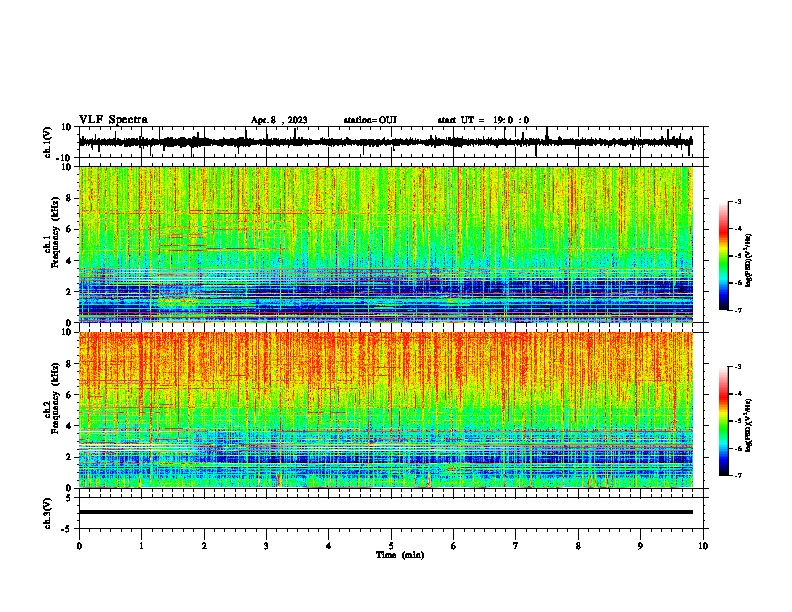The height and width of the screenshot is (612, 792).
Task: Click the time axis tick label "9"
Action: click(640, 546)
